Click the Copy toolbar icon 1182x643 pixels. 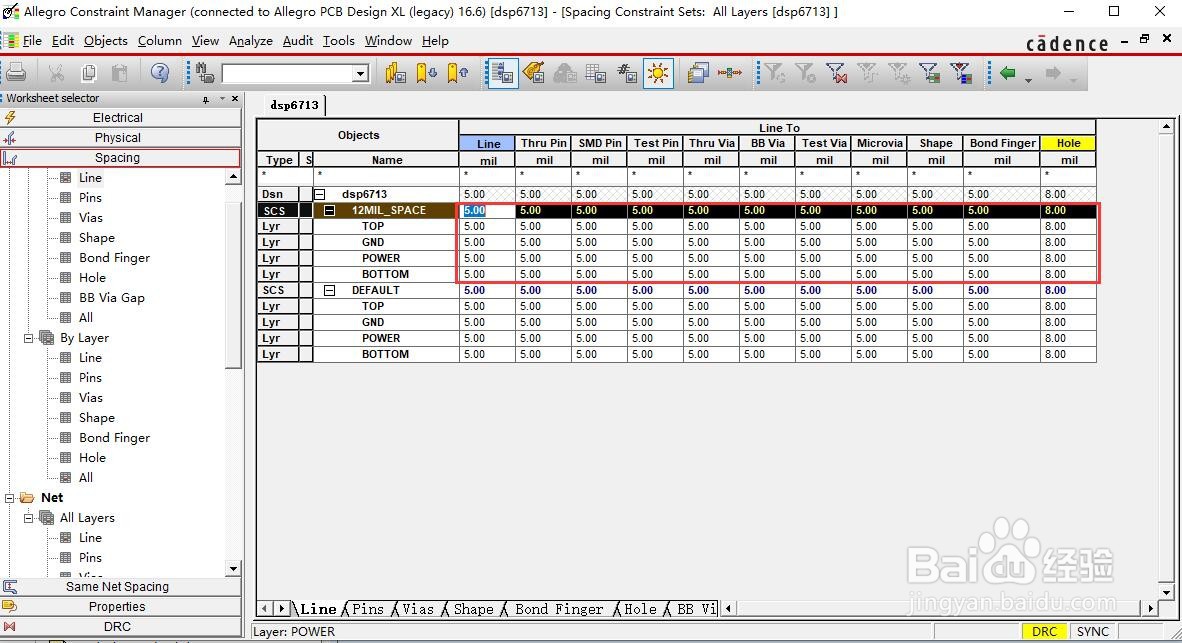(x=88, y=72)
